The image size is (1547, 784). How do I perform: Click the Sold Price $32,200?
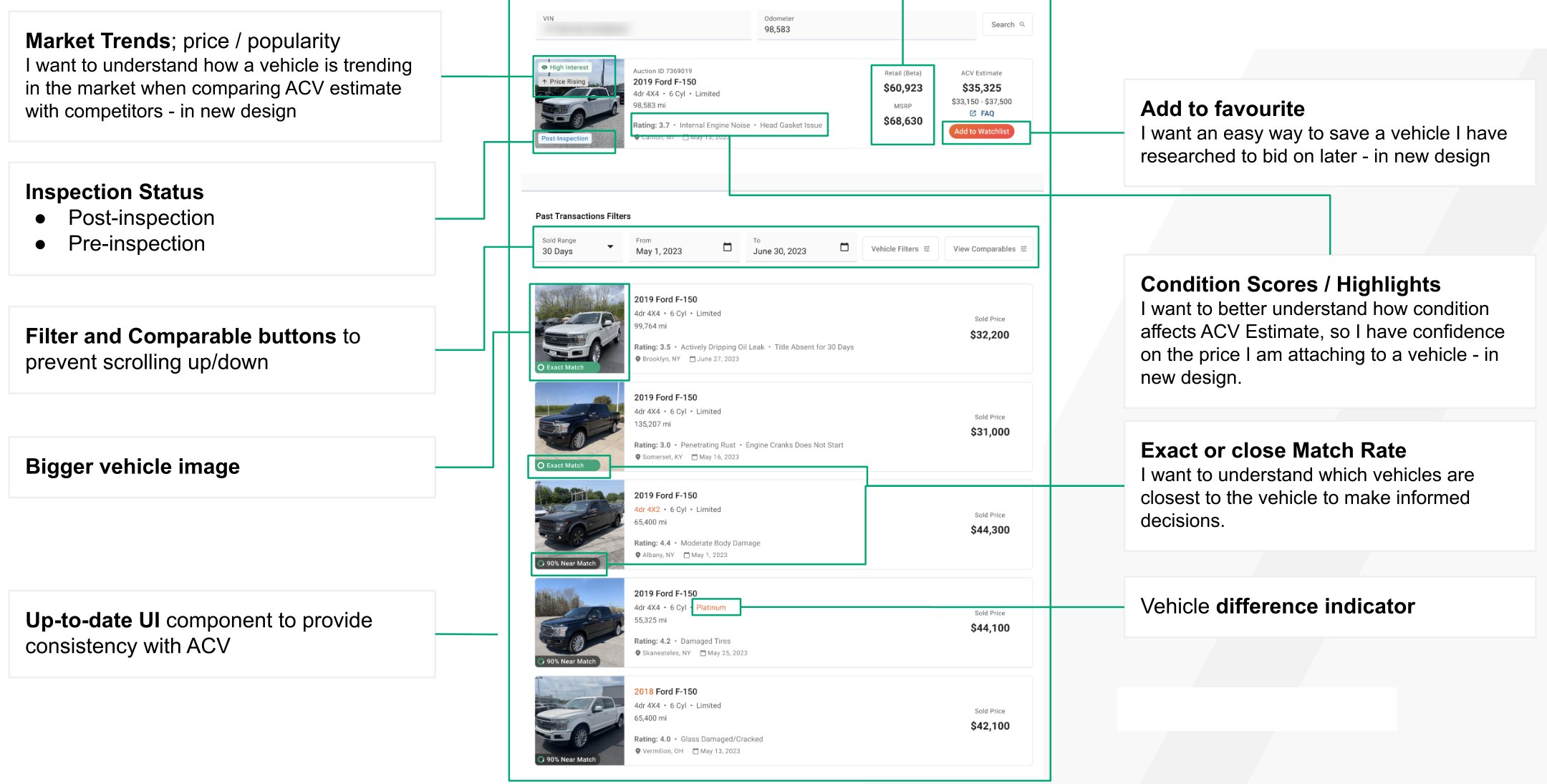[989, 335]
